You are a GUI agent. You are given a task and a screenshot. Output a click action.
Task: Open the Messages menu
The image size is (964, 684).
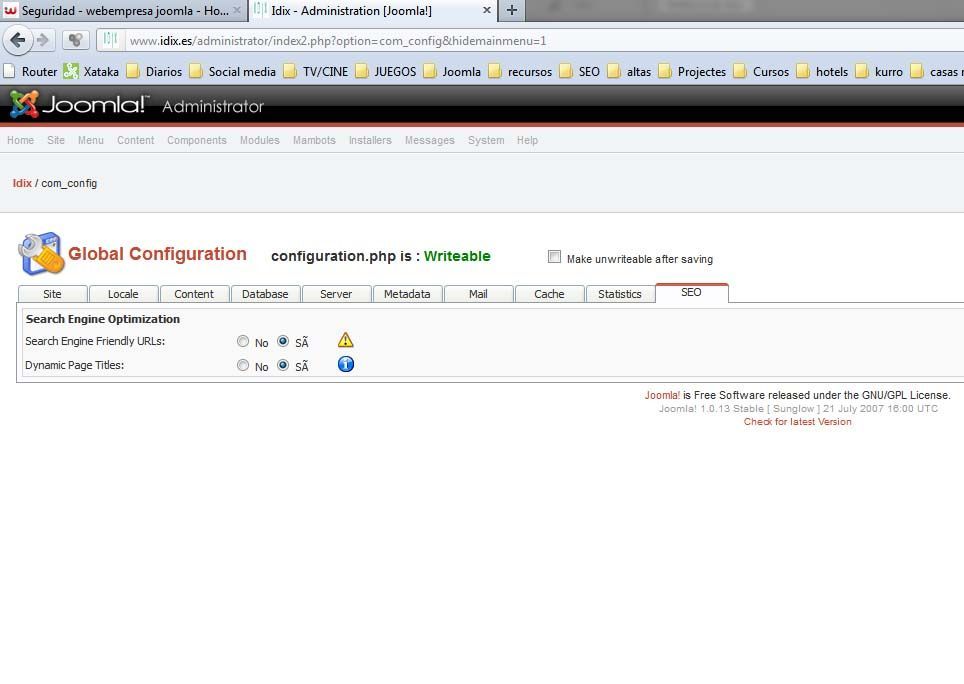(430, 140)
